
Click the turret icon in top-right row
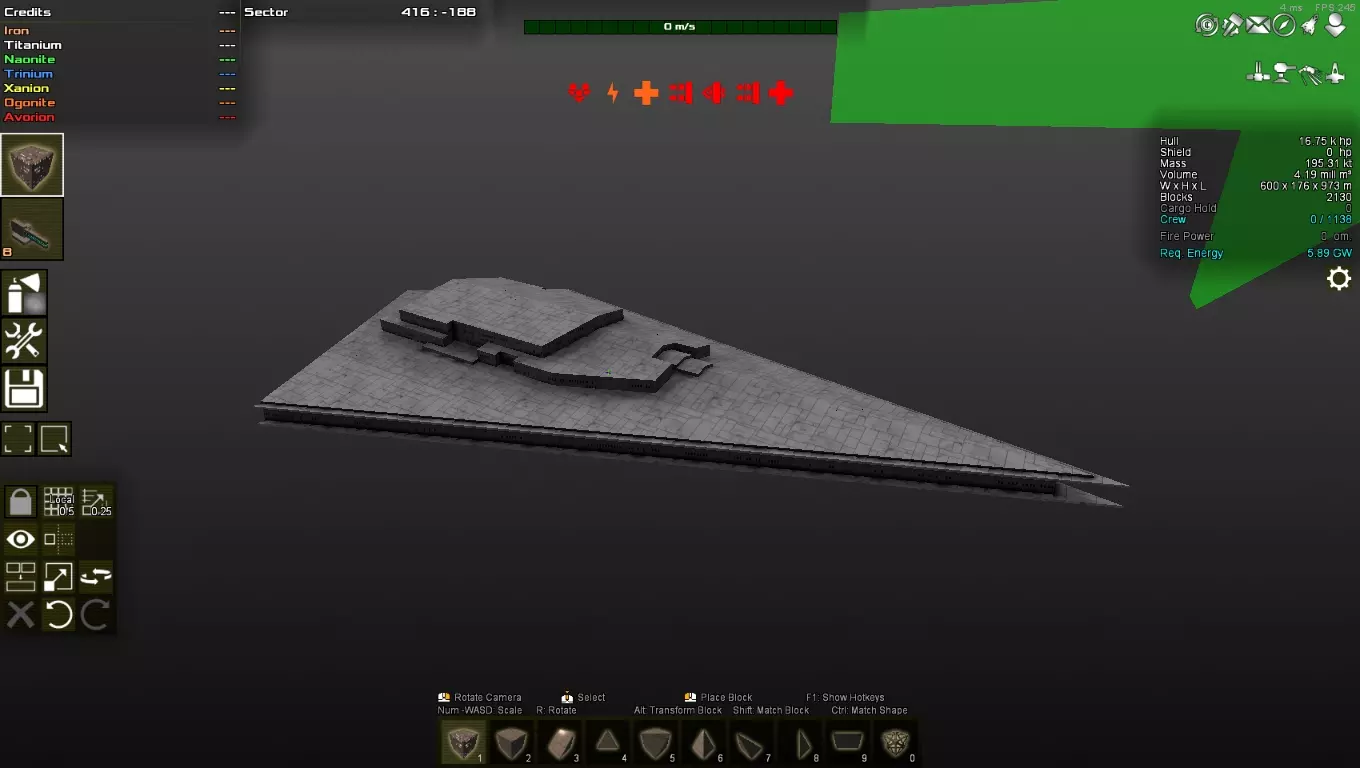pos(1284,73)
